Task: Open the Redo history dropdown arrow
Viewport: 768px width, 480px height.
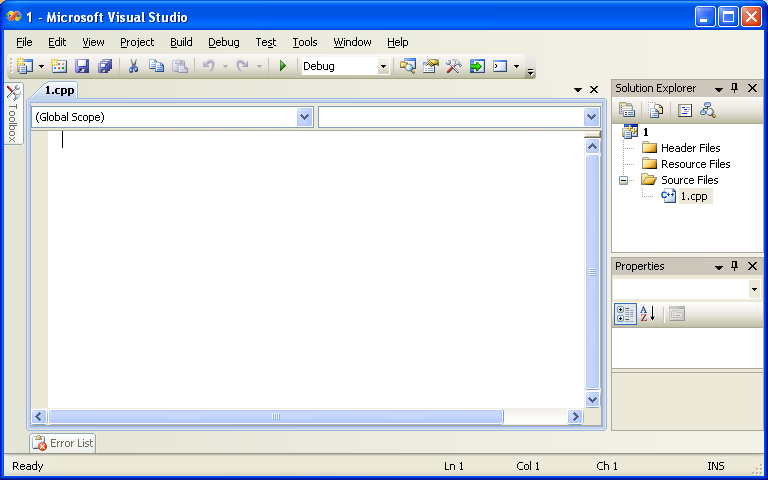Action: click(x=259, y=66)
